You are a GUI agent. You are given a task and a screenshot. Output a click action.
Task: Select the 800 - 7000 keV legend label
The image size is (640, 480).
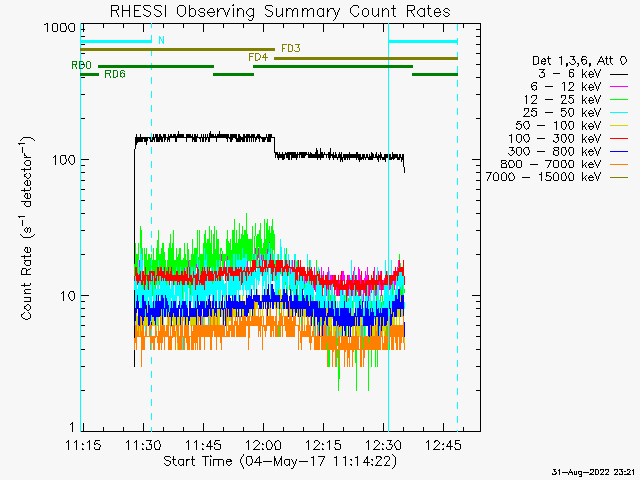pyautogui.click(x=551, y=164)
